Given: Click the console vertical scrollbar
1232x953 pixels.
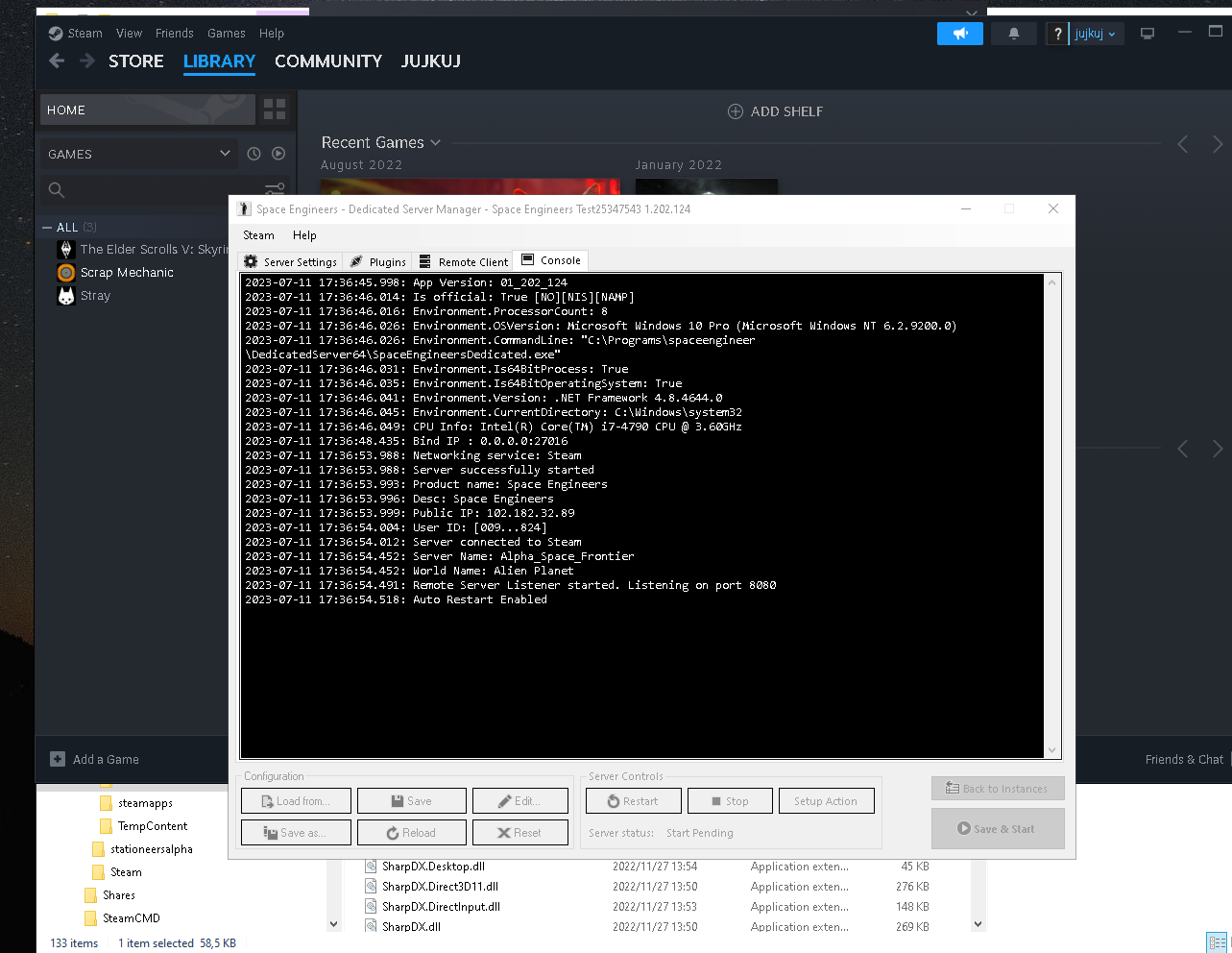Looking at the screenshot, I should pos(1051,515).
